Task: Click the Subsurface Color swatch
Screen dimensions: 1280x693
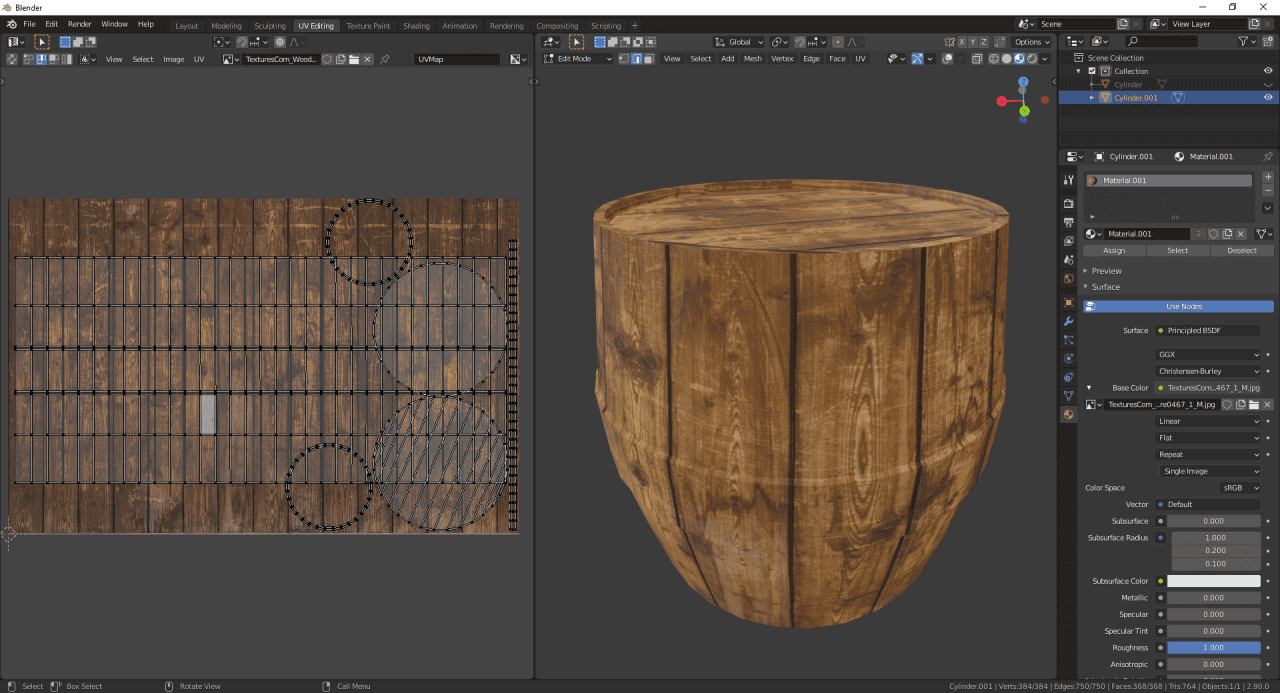Action: [x=1215, y=580]
